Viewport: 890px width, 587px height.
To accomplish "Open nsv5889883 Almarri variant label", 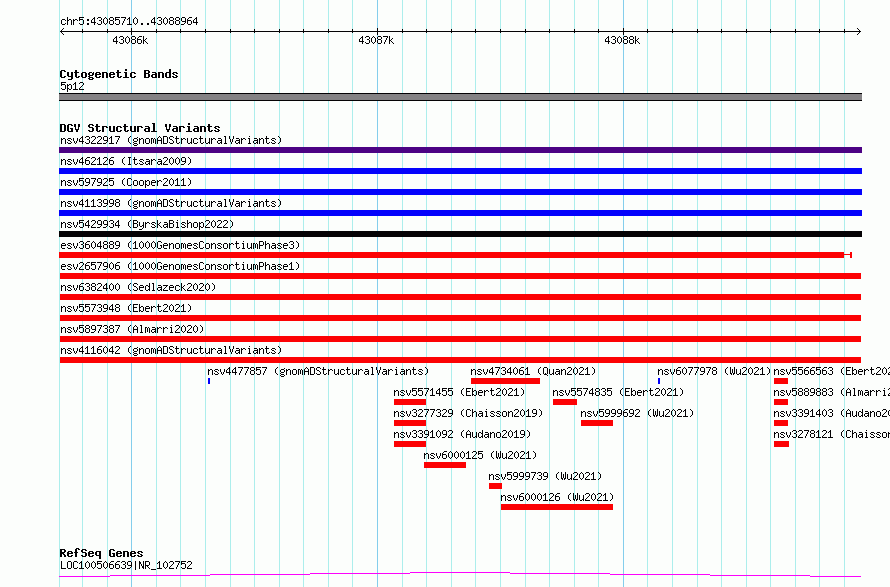I will [x=832, y=392].
